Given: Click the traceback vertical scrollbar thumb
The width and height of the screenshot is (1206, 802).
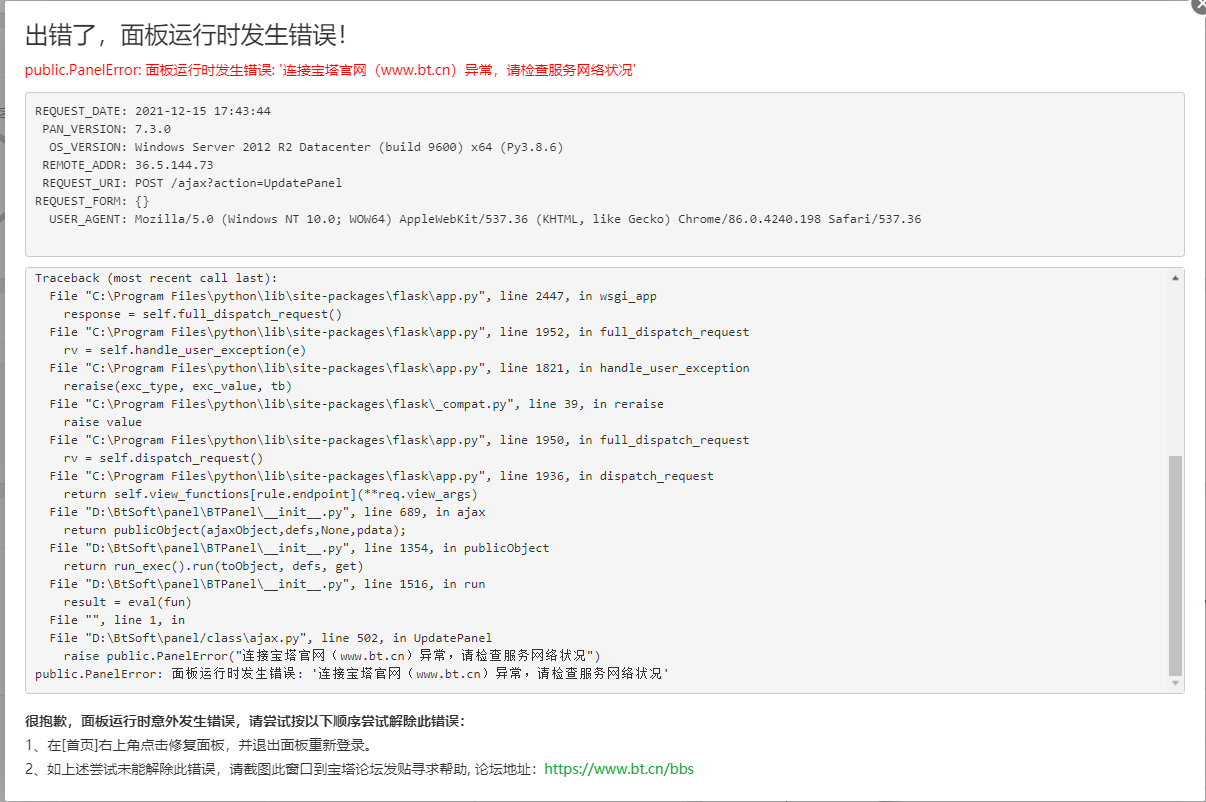Looking at the screenshot, I should pyautogui.click(x=1175, y=565).
